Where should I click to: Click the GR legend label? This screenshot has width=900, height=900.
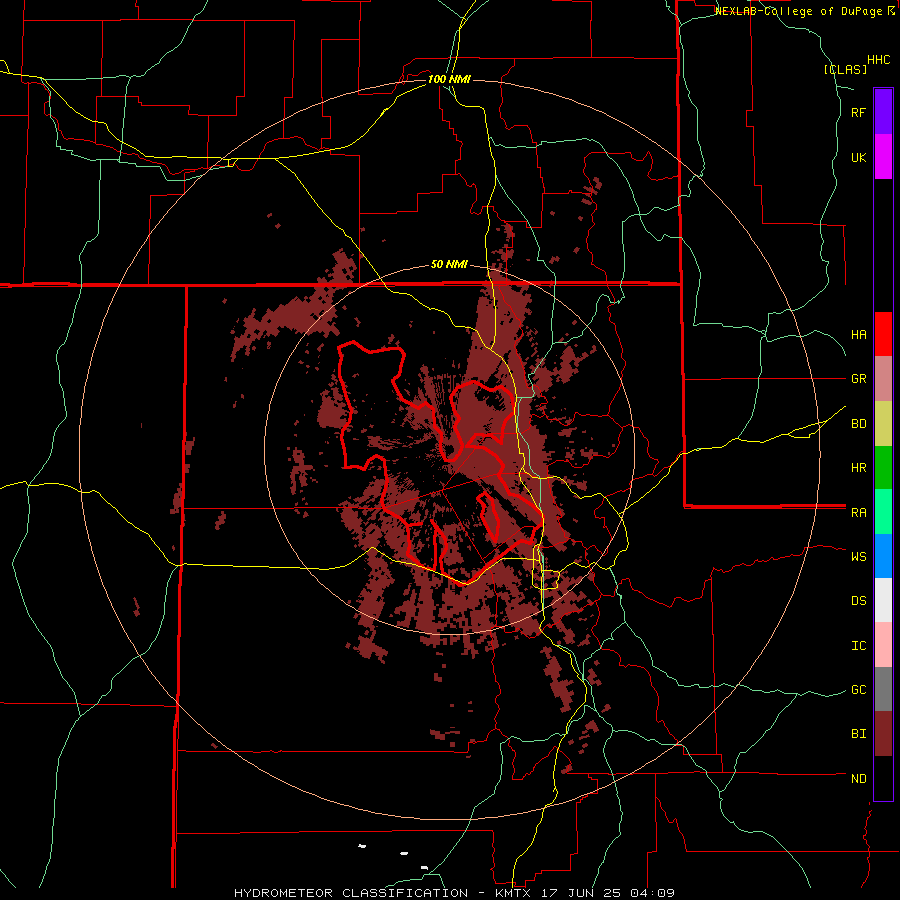point(859,379)
